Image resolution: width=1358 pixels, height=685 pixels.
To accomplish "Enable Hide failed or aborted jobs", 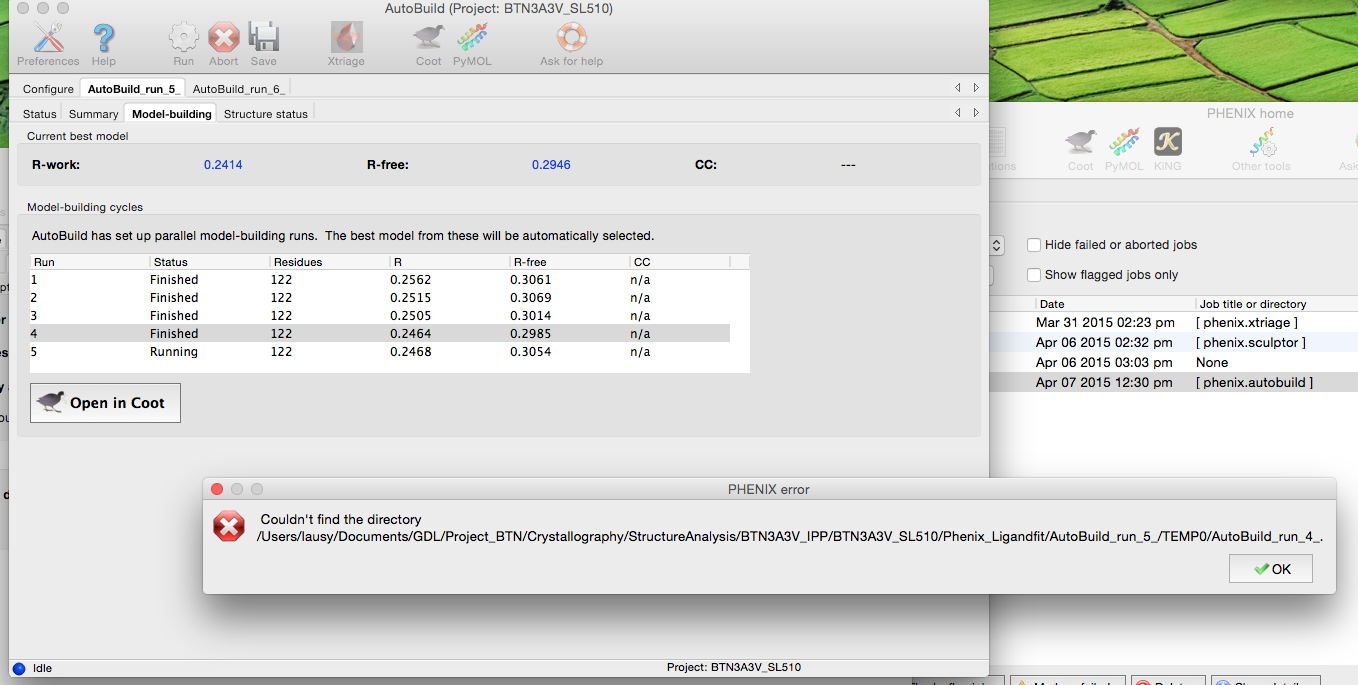I will [x=1035, y=245].
